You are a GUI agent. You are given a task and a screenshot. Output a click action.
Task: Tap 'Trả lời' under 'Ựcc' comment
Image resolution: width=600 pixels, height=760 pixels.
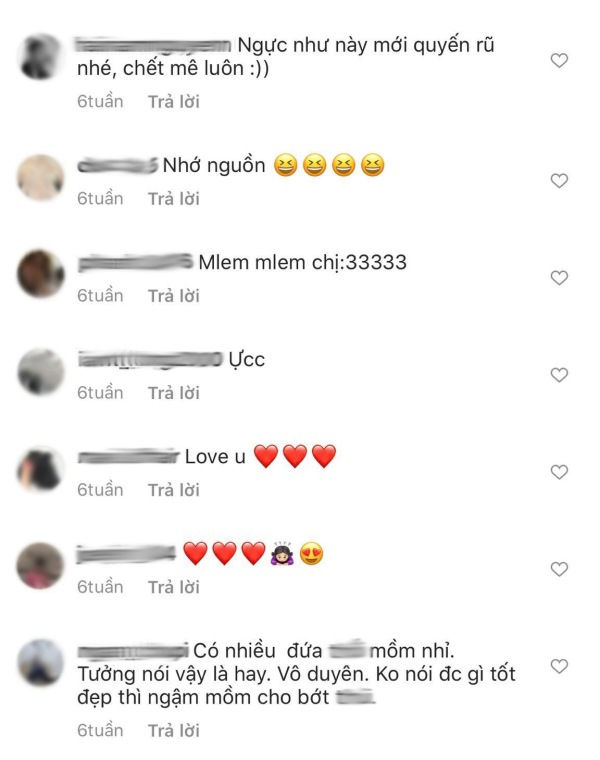point(174,393)
